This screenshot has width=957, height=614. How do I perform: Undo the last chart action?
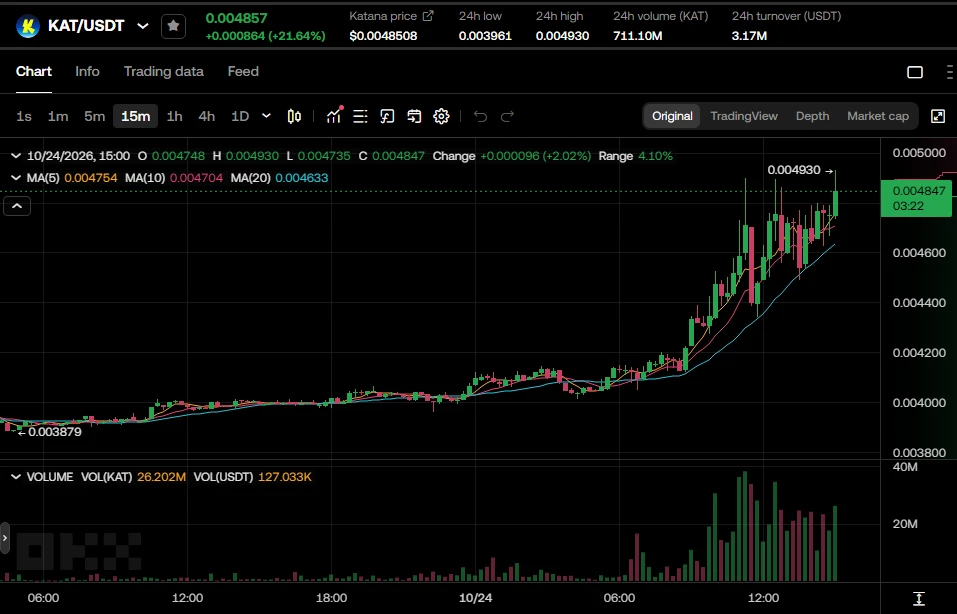[480, 116]
